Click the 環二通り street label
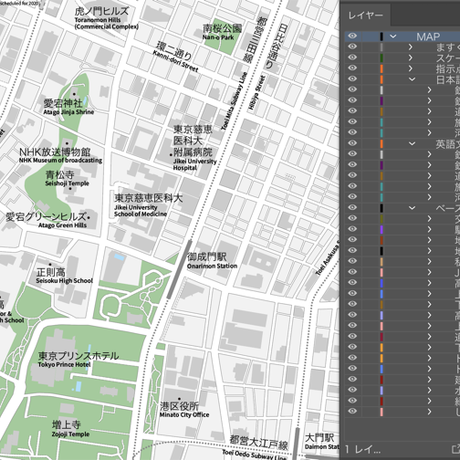This screenshot has height=460, width=460. click(174, 51)
